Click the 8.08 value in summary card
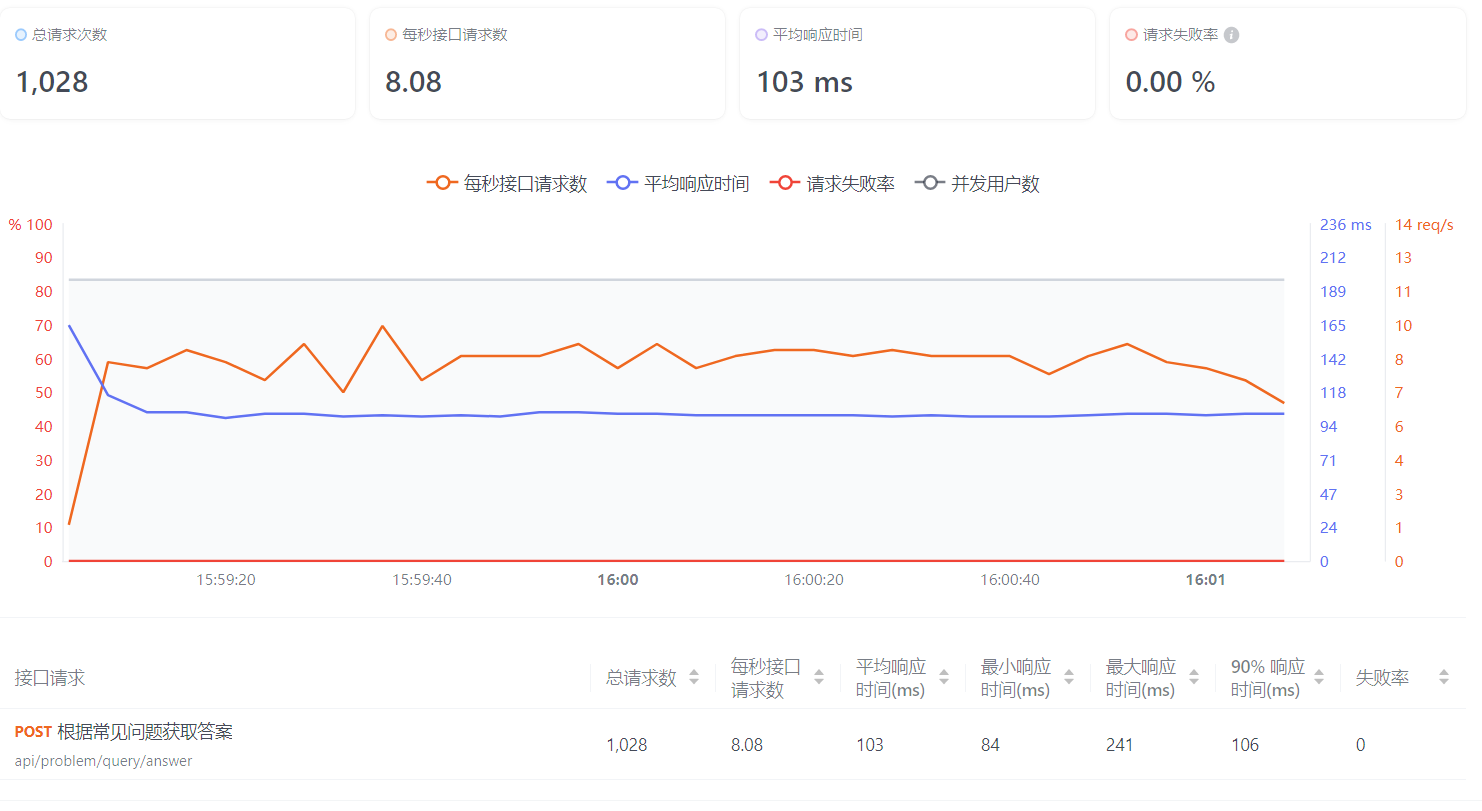The width and height of the screenshot is (1482, 811). click(414, 82)
